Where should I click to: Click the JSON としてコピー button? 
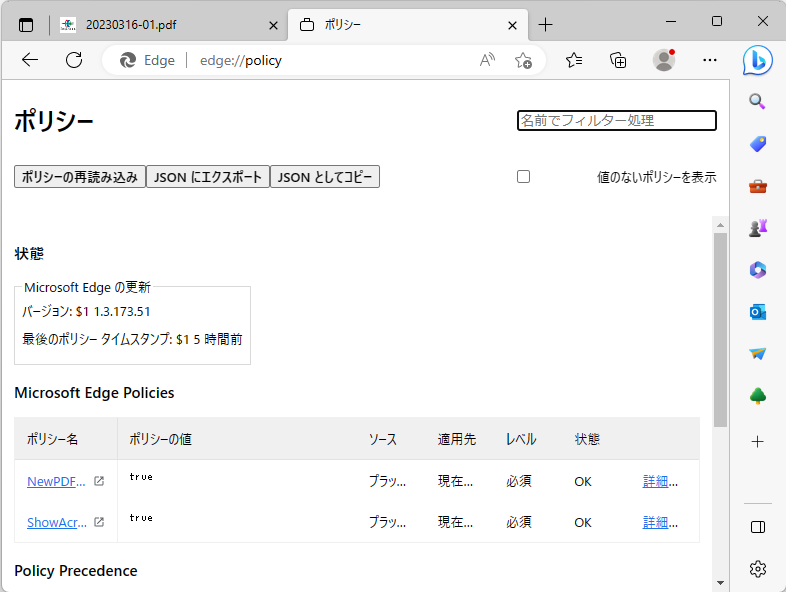pos(325,177)
